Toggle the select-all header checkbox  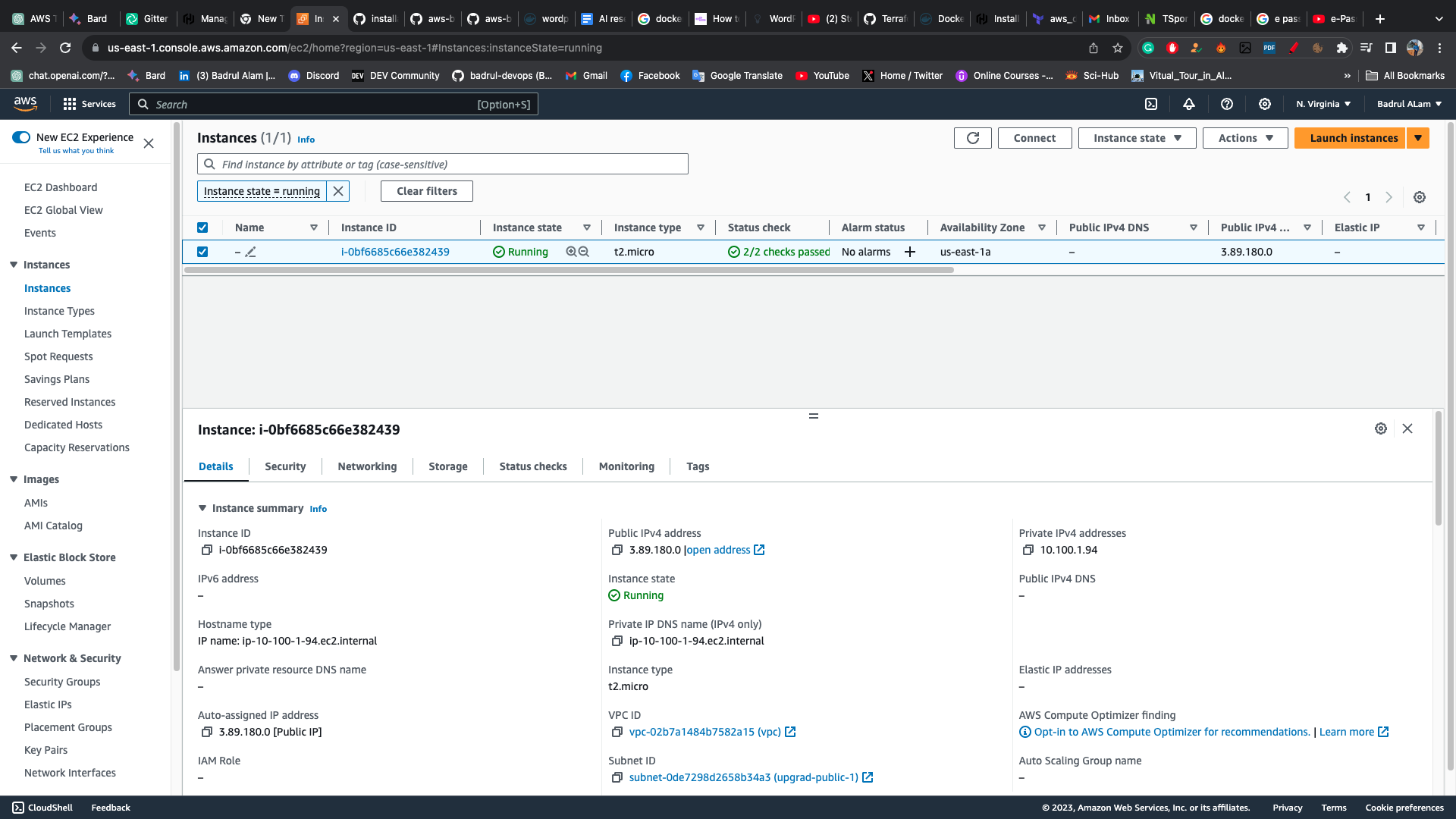click(202, 227)
